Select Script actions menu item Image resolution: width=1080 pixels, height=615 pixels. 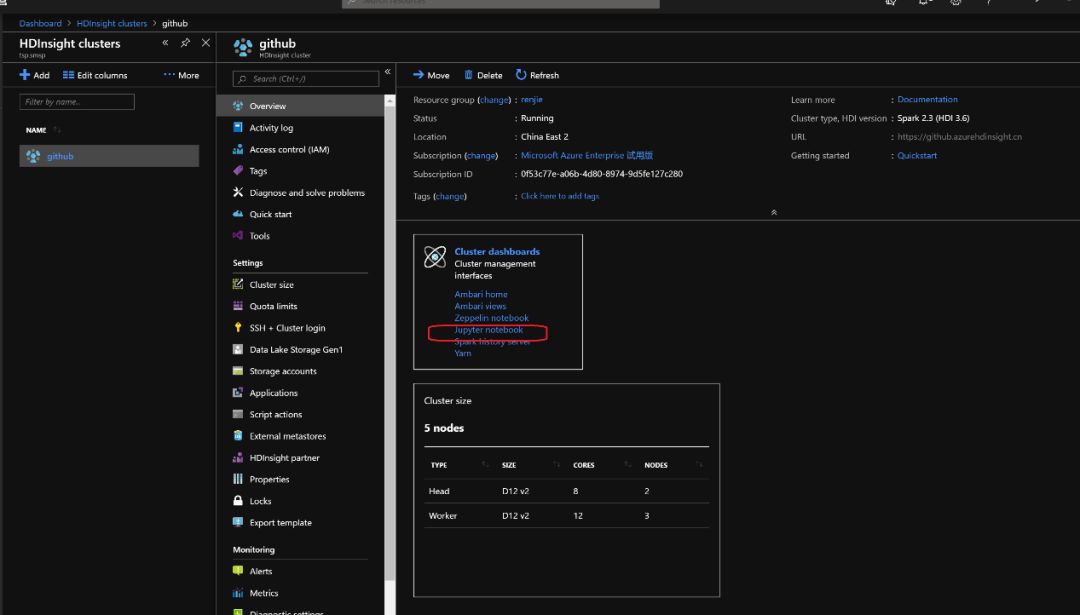[275, 415]
